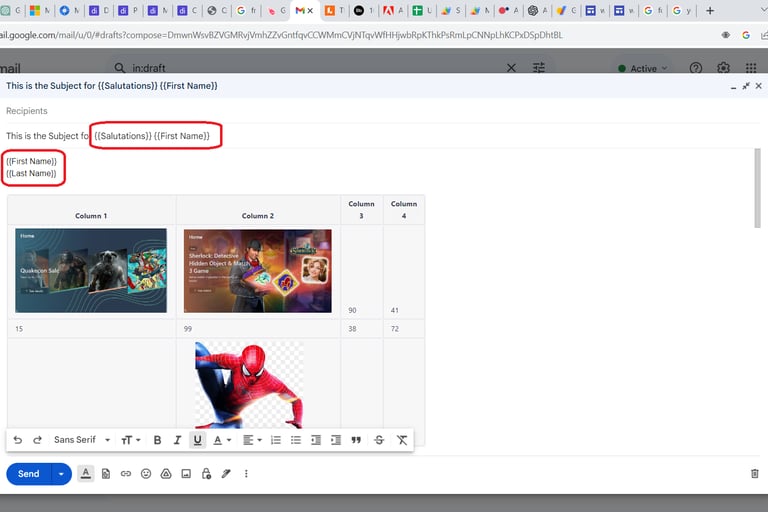
Task: Open the Sans Serif font dropdown
Action: click(82, 440)
